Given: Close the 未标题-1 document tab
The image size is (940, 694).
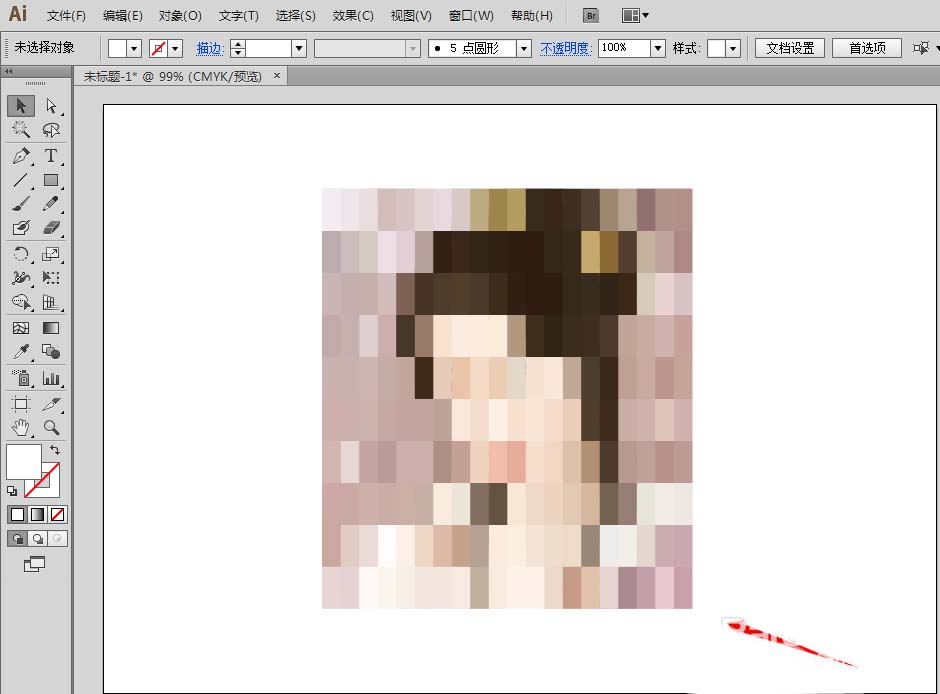Looking at the screenshot, I should pyautogui.click(x=276, y=76).
